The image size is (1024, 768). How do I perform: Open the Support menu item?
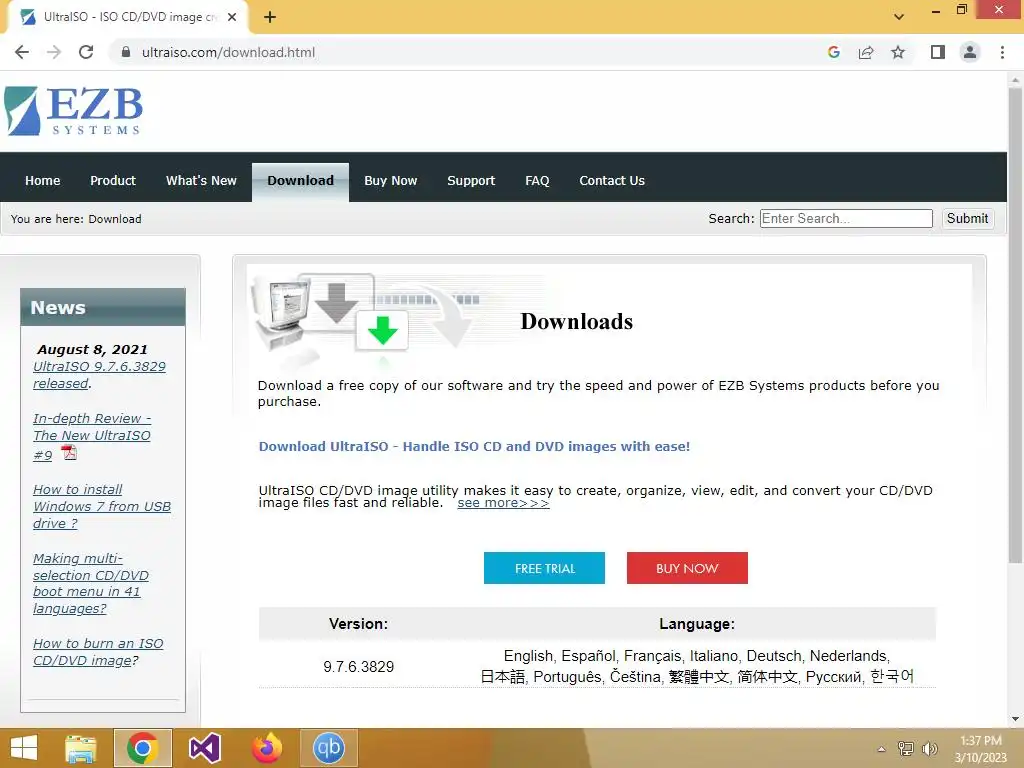471,180
